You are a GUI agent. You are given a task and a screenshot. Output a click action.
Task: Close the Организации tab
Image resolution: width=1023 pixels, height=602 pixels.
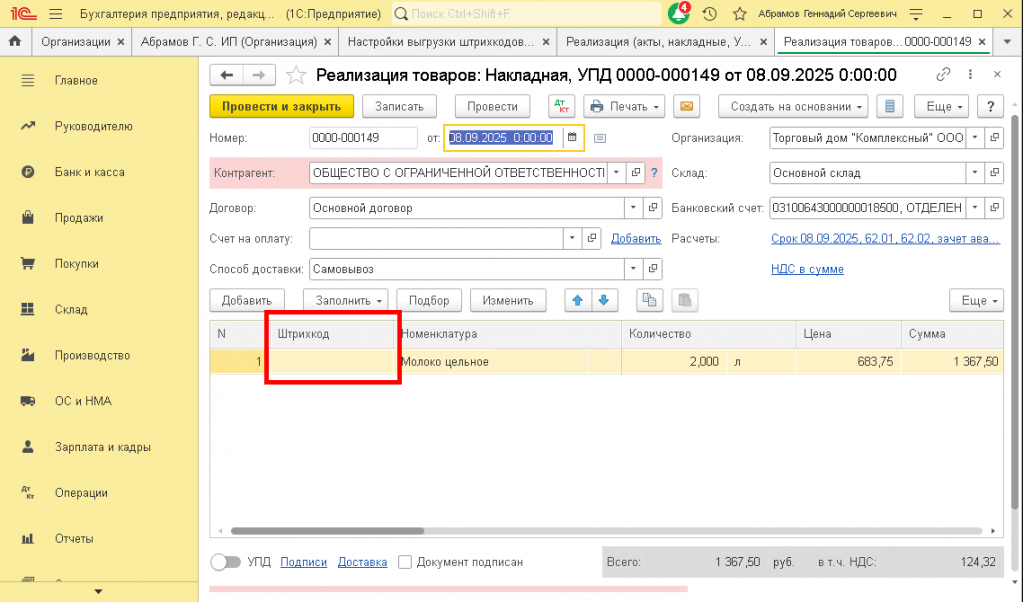click(x=121, y=42)
